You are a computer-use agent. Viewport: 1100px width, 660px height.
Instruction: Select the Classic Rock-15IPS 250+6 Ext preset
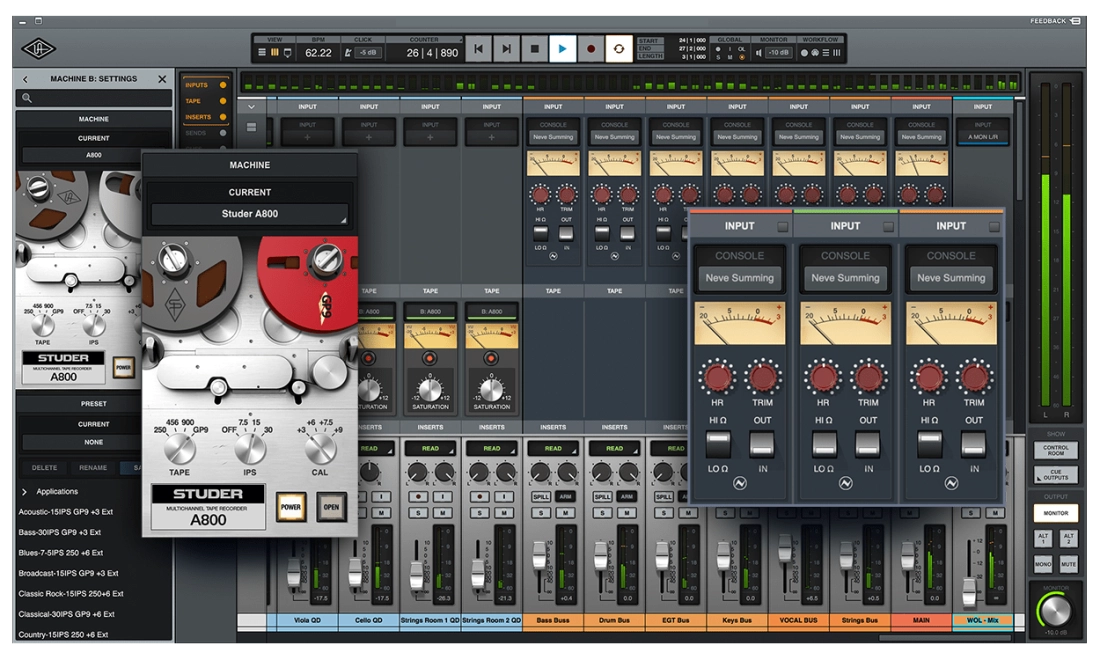coord(71,593)
